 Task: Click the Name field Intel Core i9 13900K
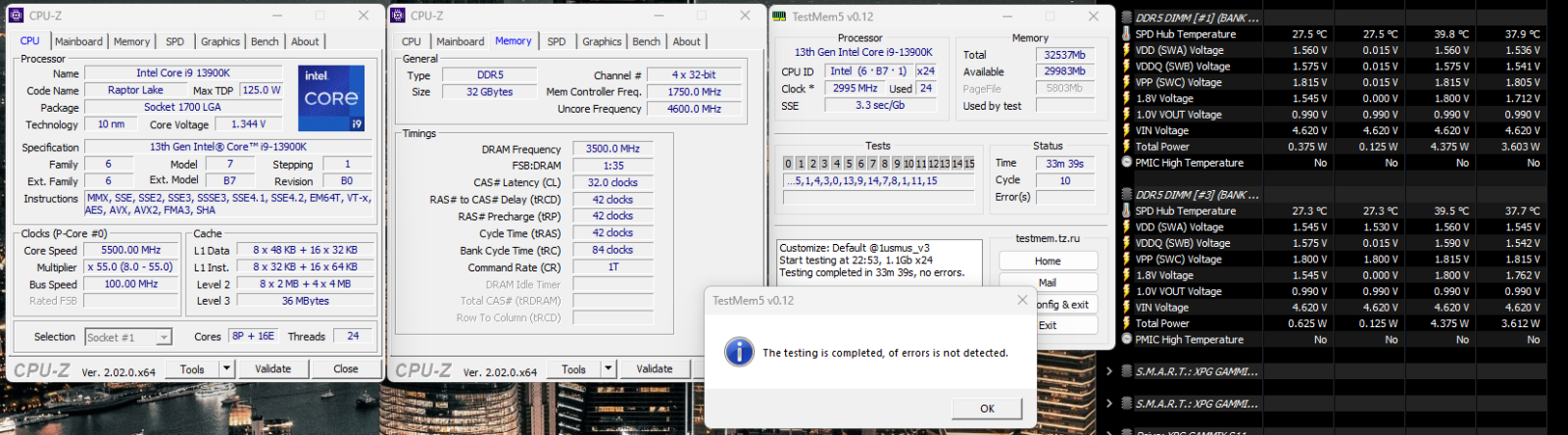pos(183,72)
